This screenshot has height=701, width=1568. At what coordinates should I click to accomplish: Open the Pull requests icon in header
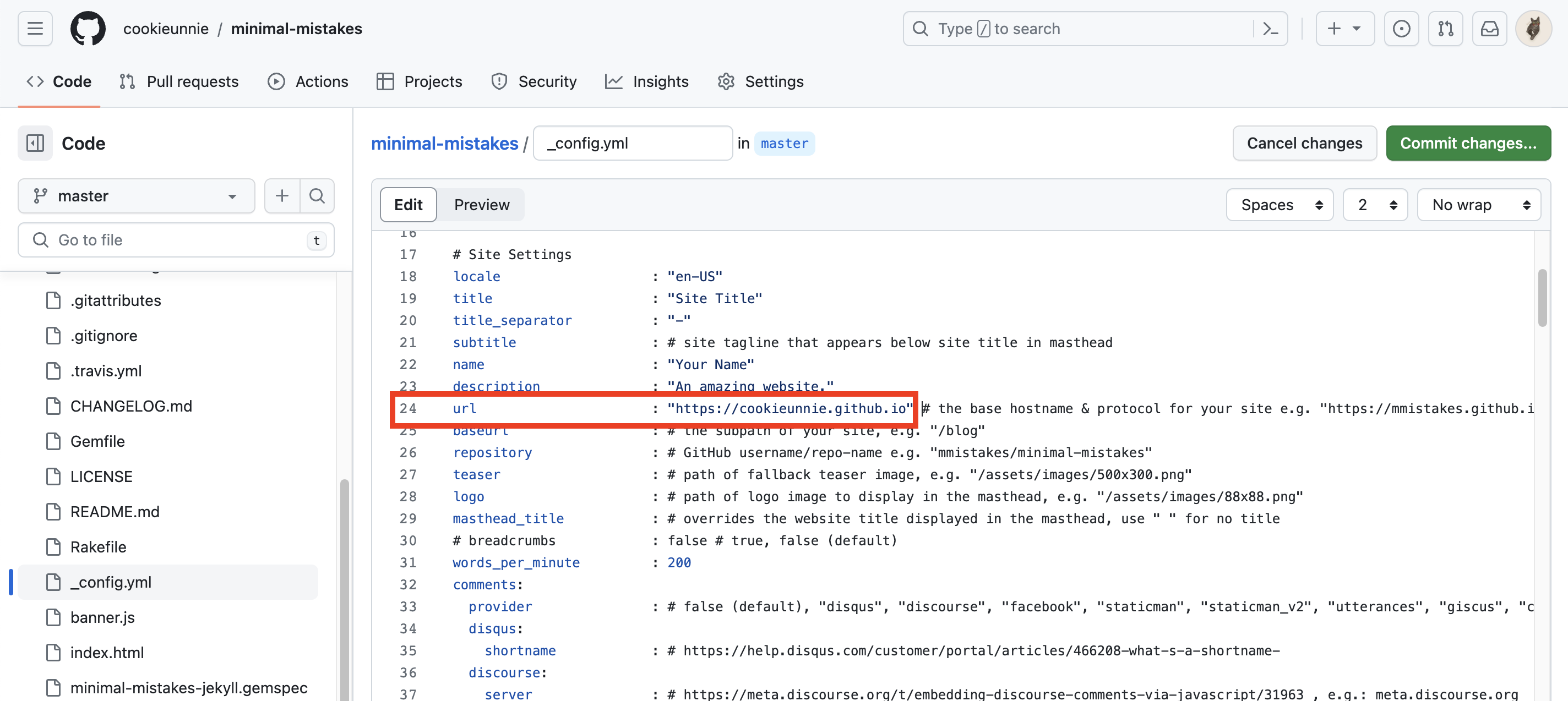(x=1445, y=29)
